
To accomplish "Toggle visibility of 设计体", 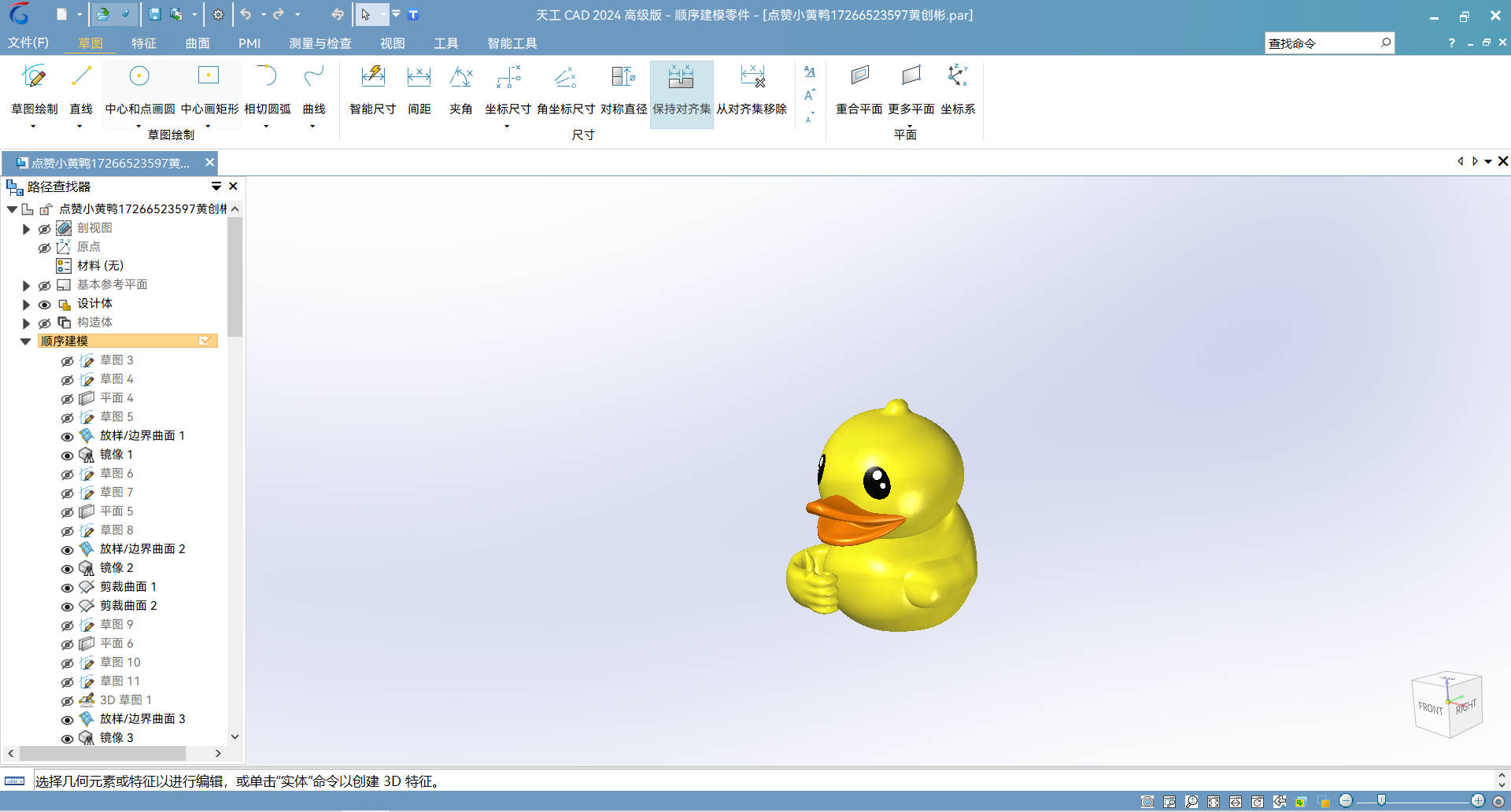I will [x=44, y=304].
